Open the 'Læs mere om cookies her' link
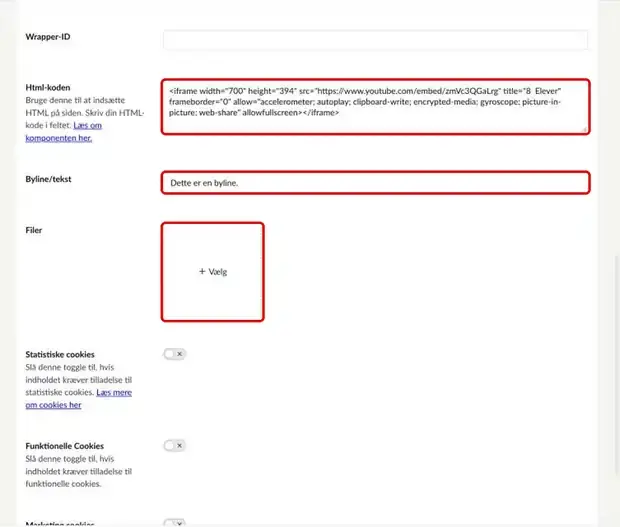620x527 pixels. pyautogui.click(x=79, y=399)
